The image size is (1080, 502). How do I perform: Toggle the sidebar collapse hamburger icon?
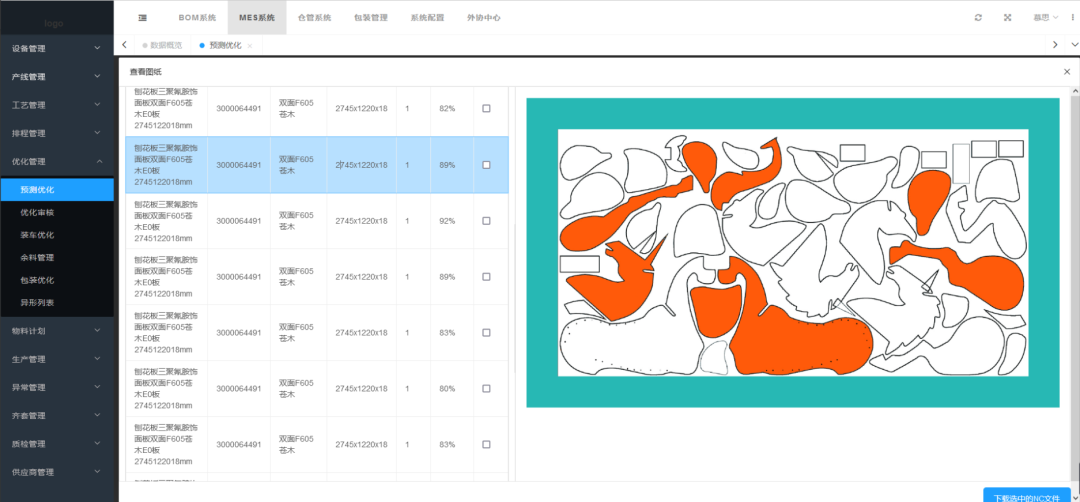(x=143, y=17)
